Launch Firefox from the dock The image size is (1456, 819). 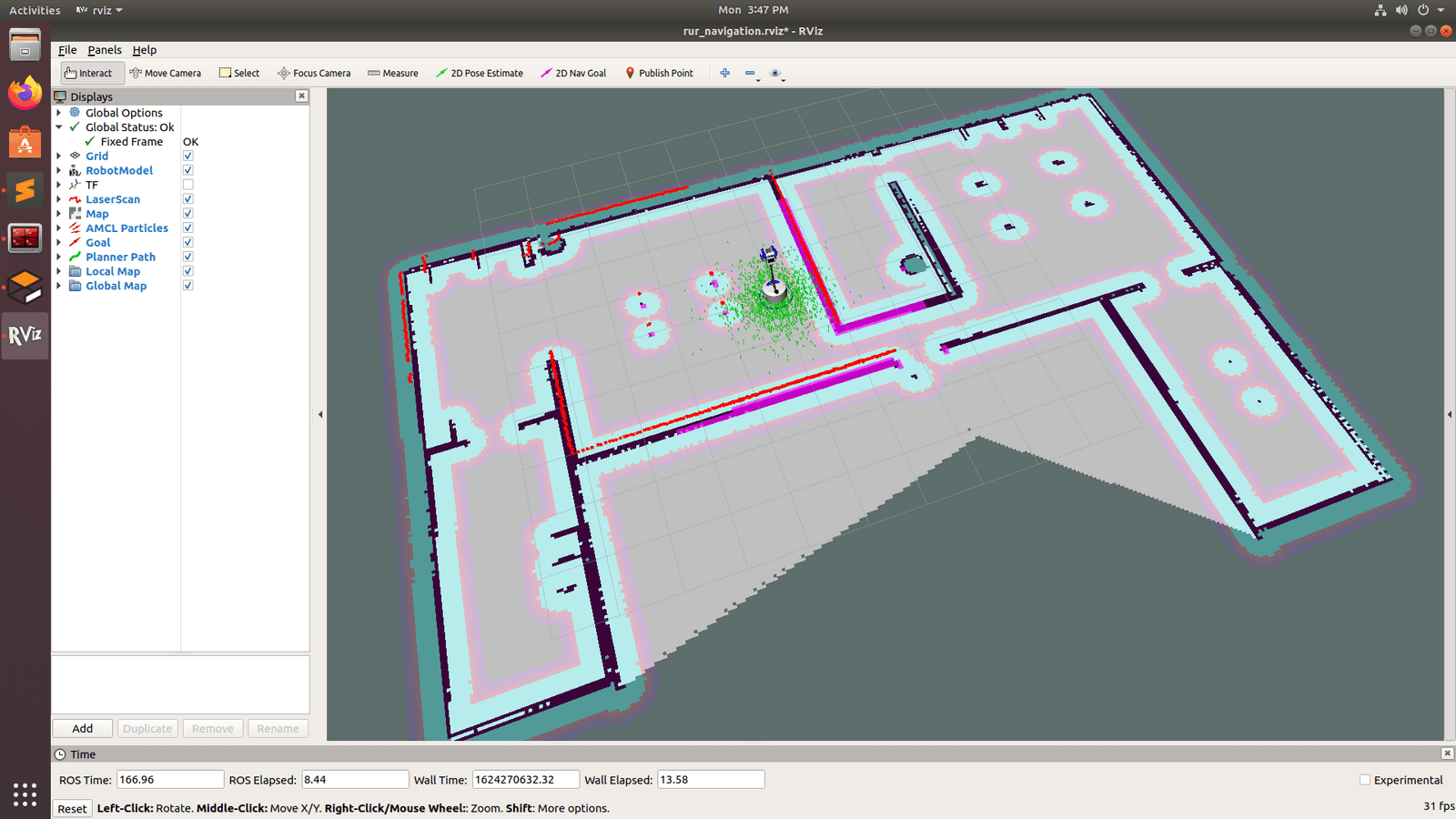click(x=25, y=93)
